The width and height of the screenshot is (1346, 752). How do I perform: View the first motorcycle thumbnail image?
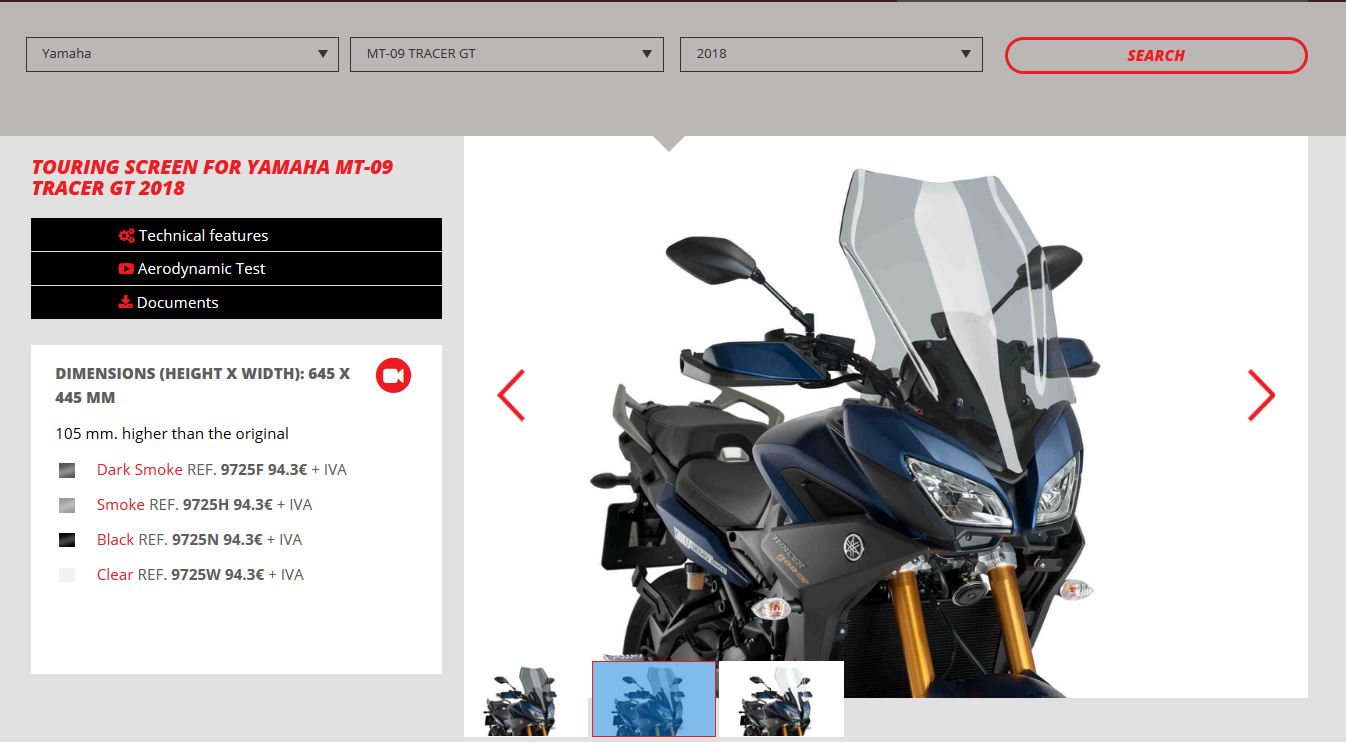526,700
